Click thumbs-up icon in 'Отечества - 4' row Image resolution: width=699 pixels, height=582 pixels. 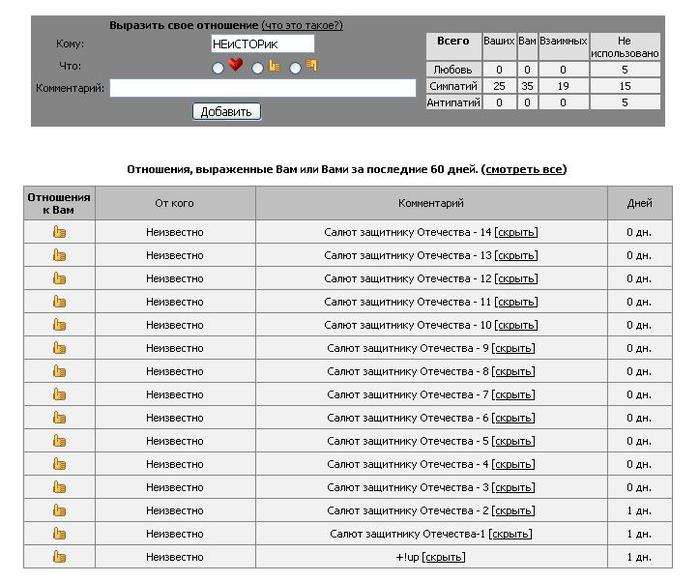[59, 463]
